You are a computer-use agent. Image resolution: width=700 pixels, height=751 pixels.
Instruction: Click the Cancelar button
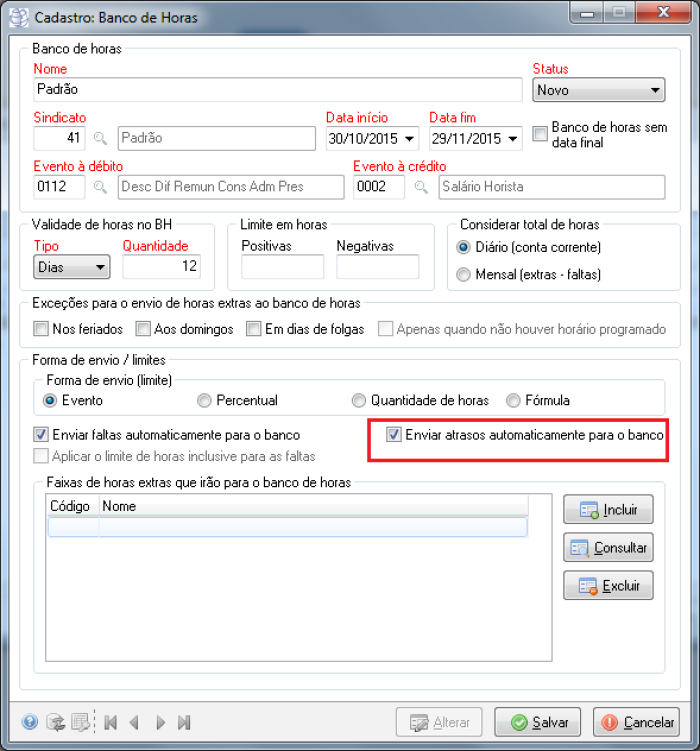(635, 722)
